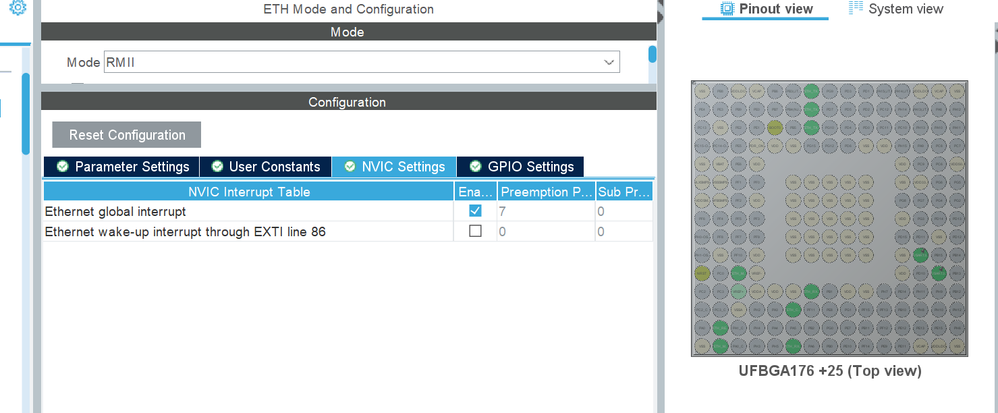Screen dimensions: 998x413
Task: Switch to the User Constants tab
Action: [x=265, y=167]
